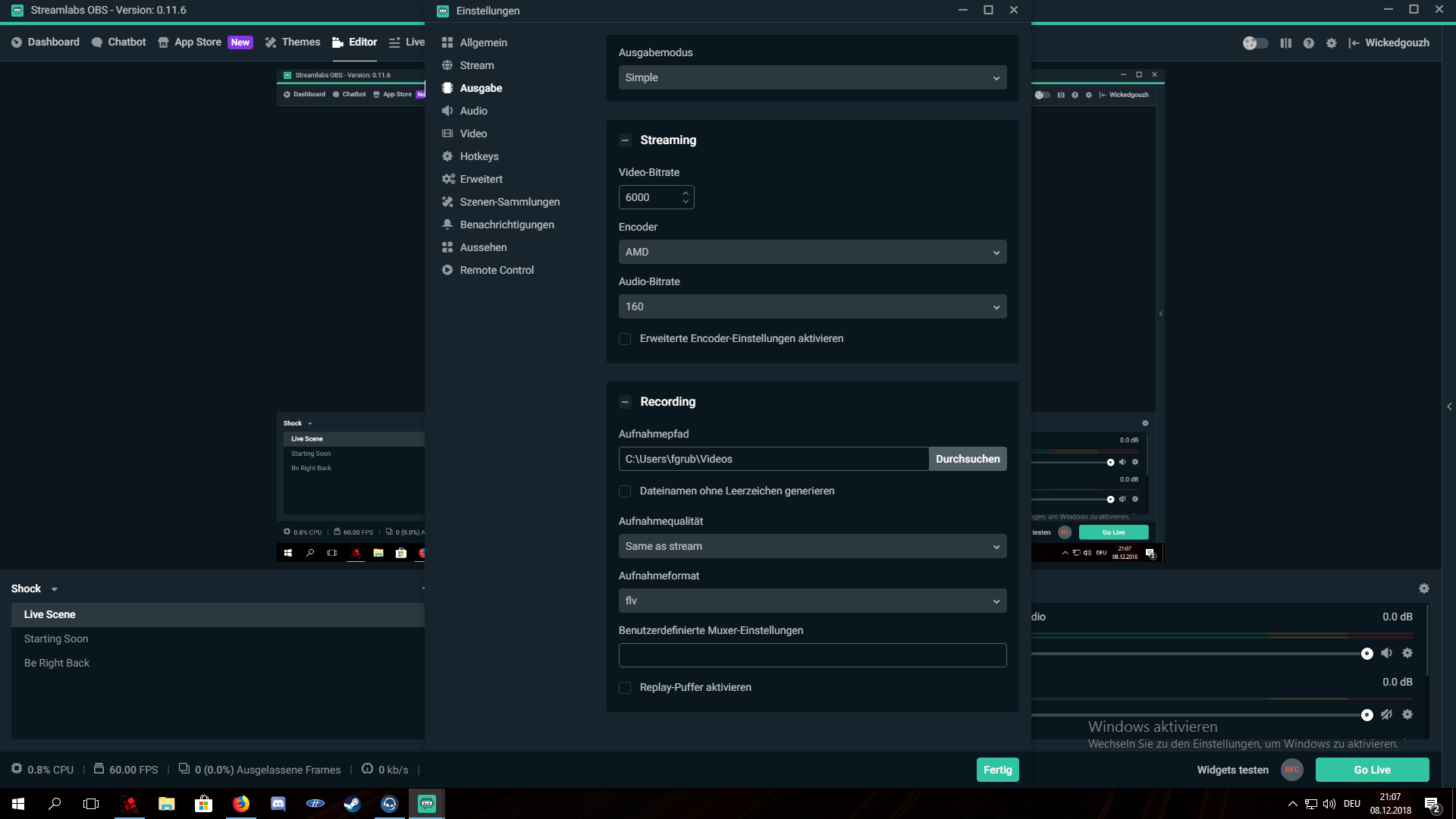Expand the Encoder AMD dropdown
Screen dimensions: 1456x819
tap(812, 252)
